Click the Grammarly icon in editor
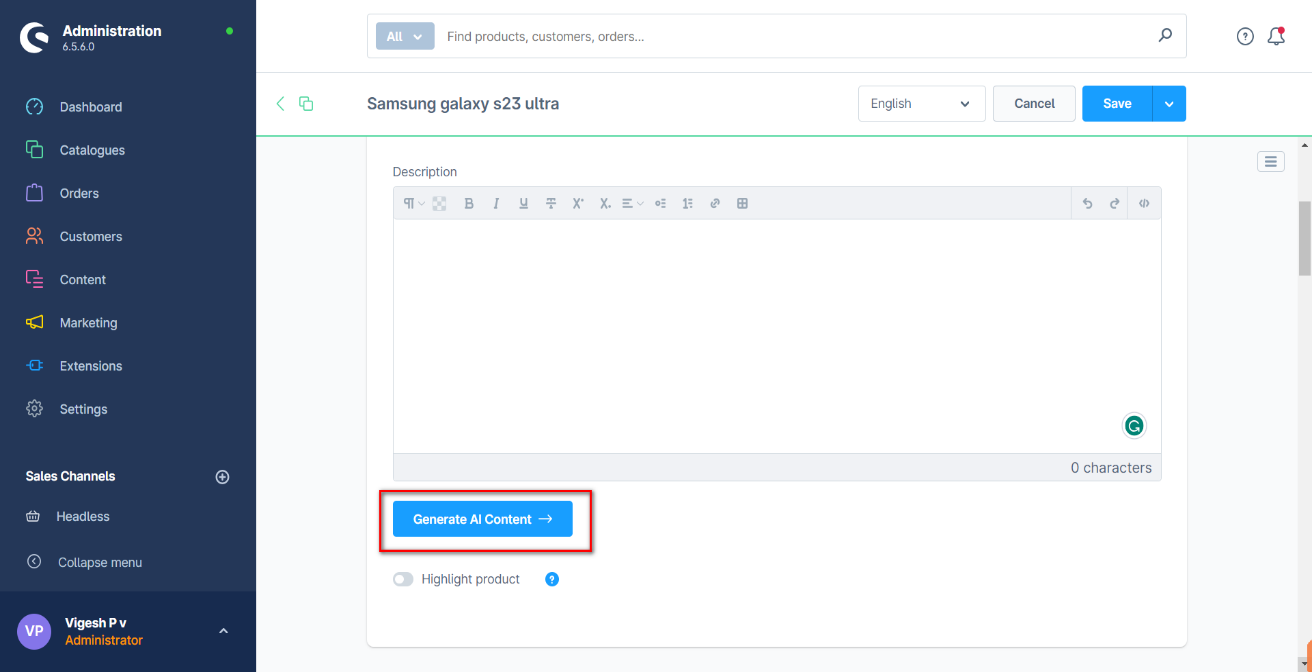 1134,426
